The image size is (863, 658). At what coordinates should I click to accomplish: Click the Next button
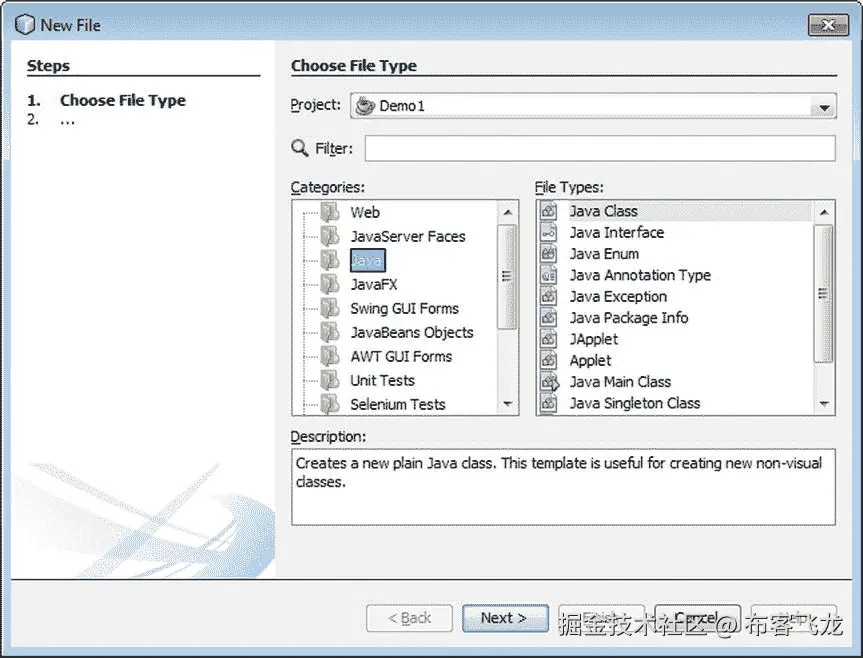pos(505,618)
